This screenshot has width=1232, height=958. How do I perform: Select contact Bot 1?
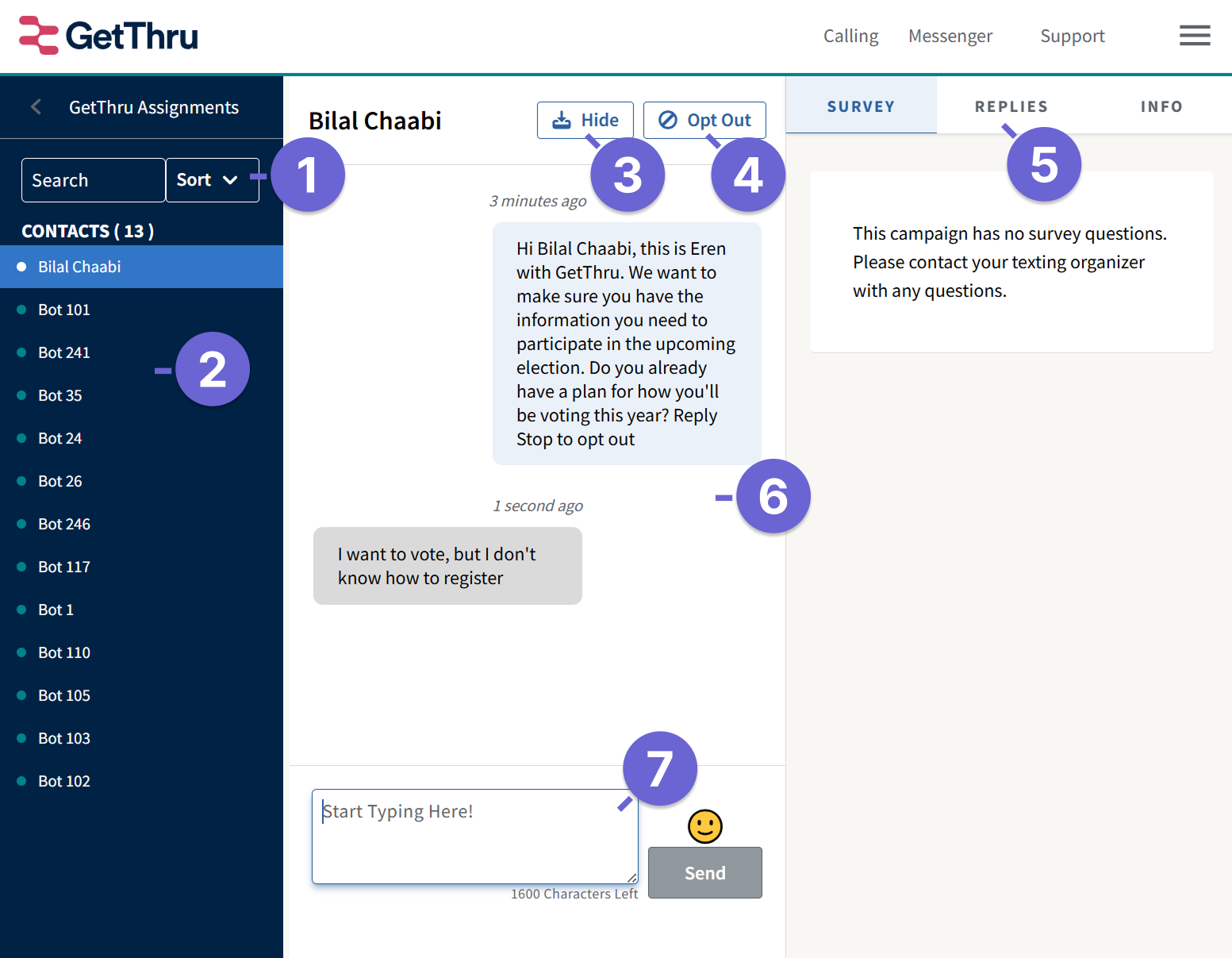141,610
